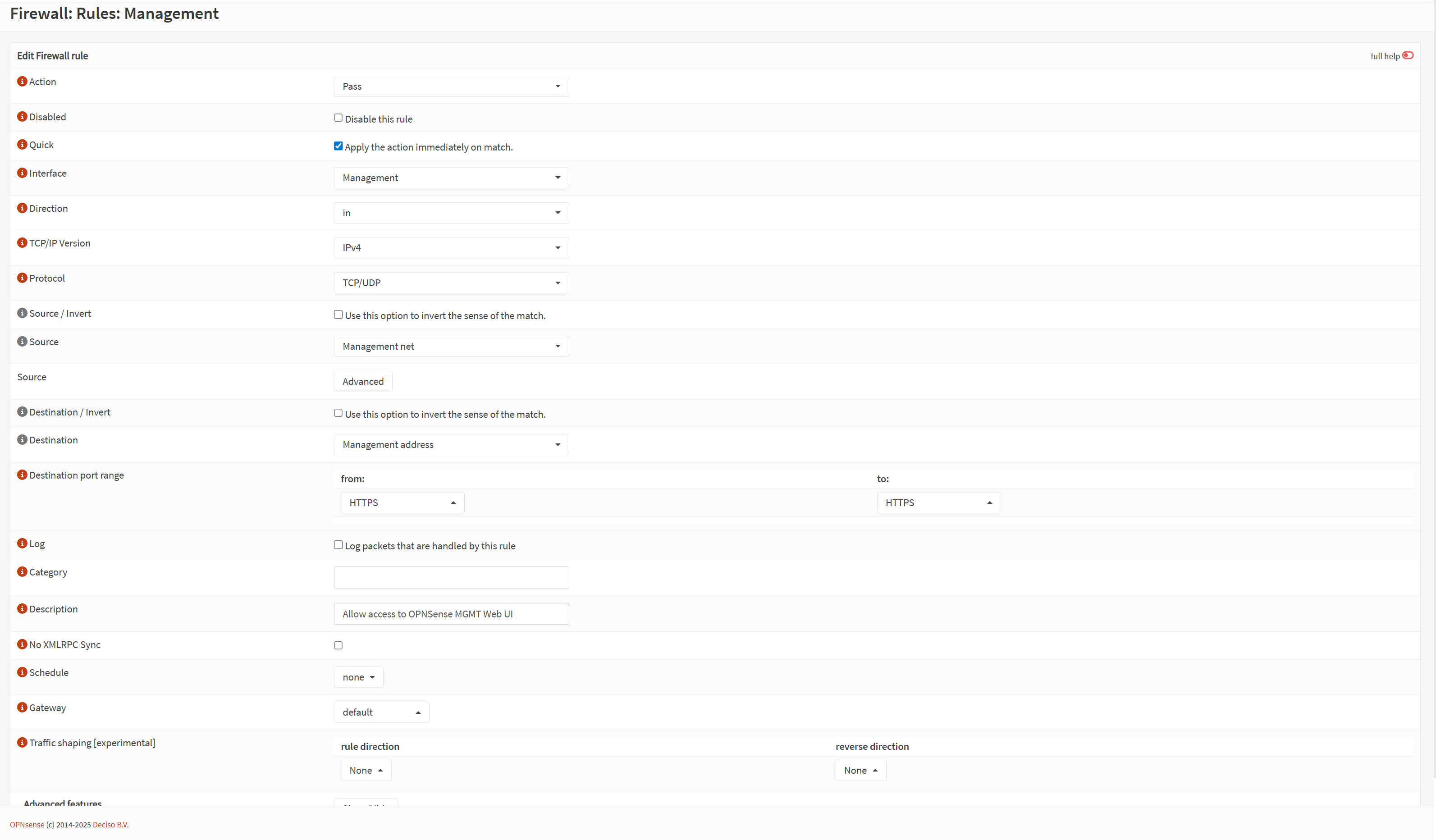
Task: Expand the Destination Management address dropdown
Action: tap(451, 444)
